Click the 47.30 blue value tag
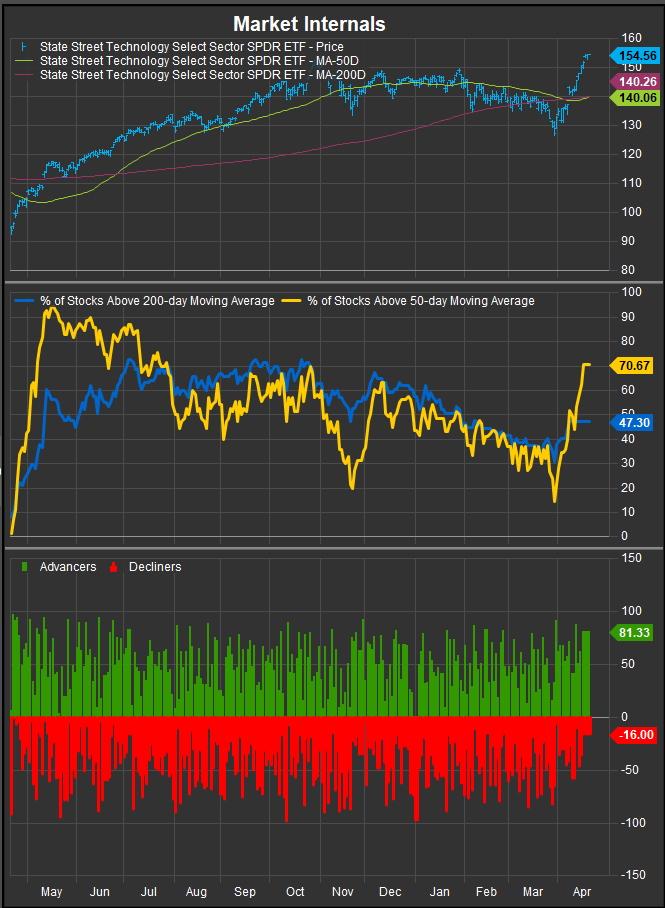This screenshot has height=908, width=665. pos(631,422)
